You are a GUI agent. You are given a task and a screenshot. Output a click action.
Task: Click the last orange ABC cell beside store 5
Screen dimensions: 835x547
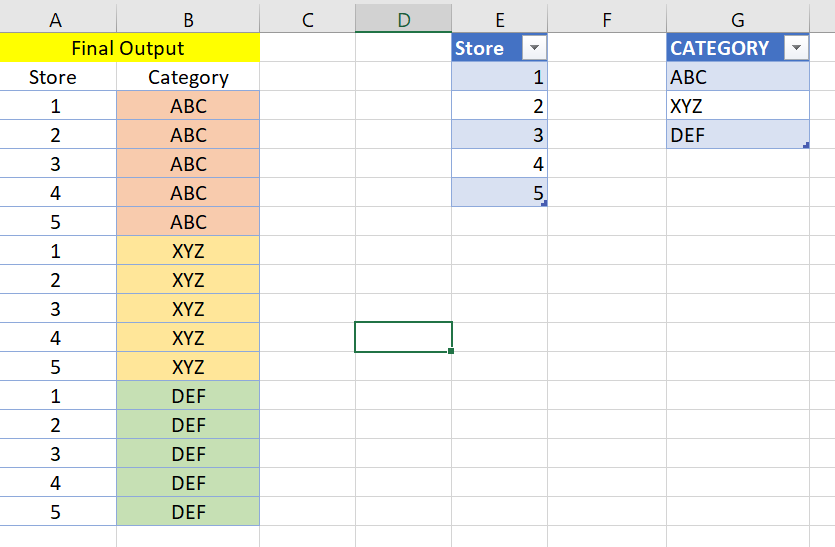188,222
